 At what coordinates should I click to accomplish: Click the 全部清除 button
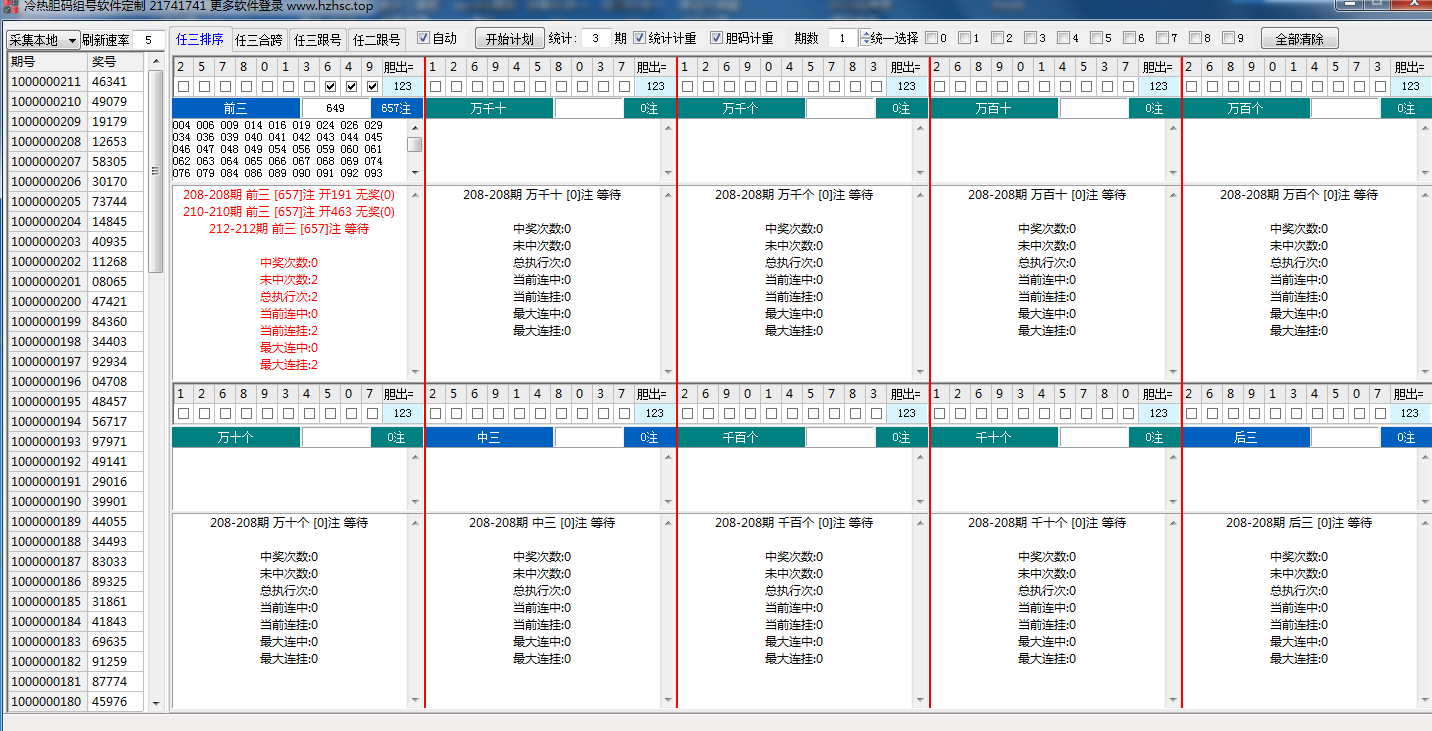coord(1299,39)
